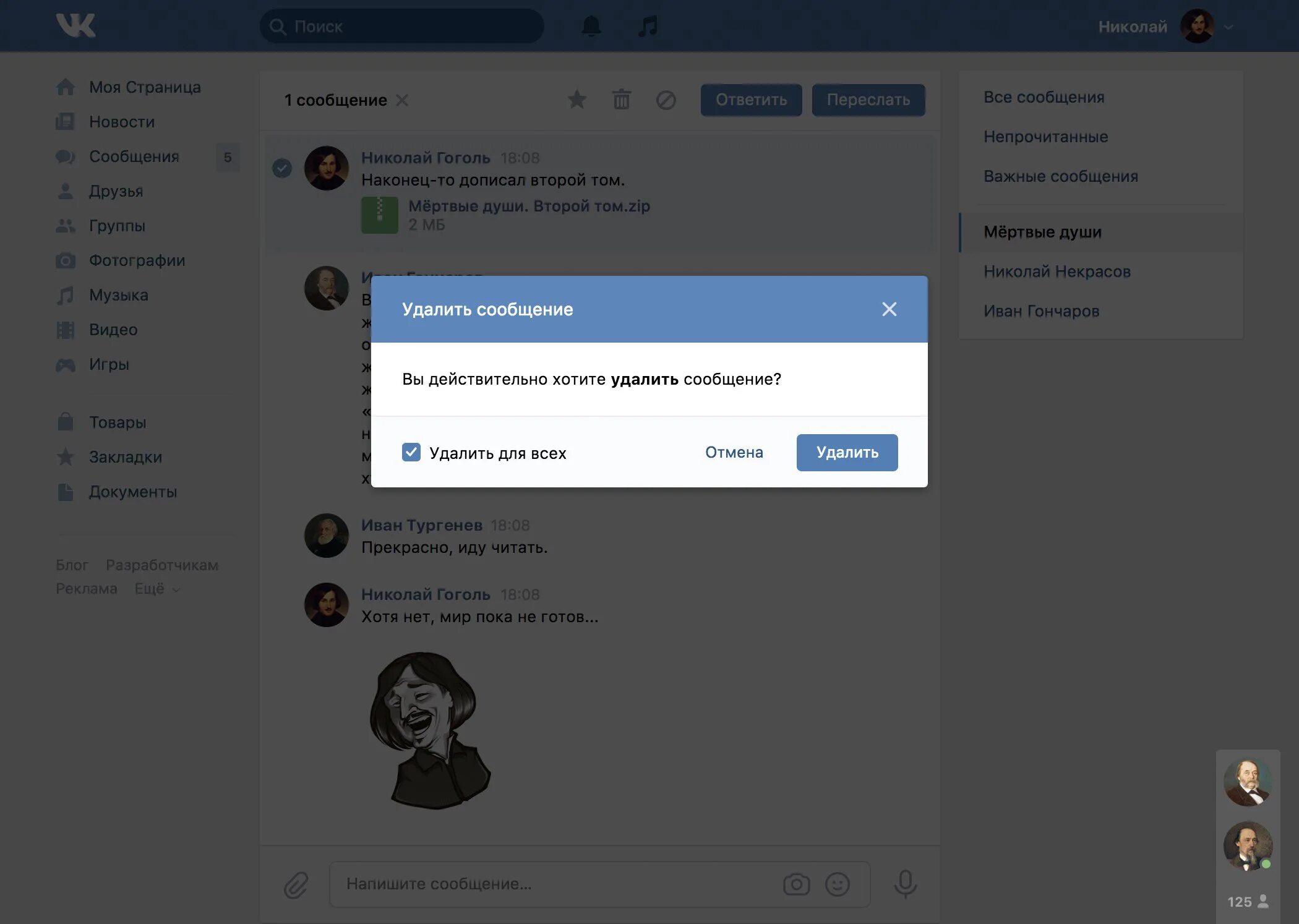Click 'Отмена' to cancel deletion
Screen dimensions: 1299x924
point(734,452)
